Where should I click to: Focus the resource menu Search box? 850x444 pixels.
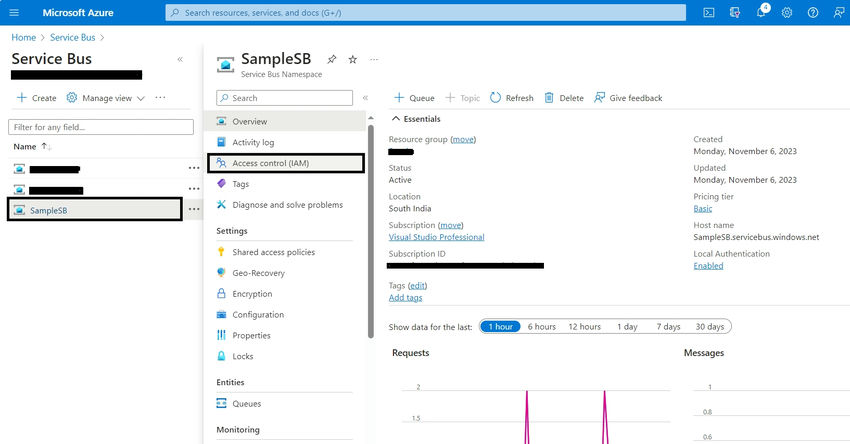click(285, 98)
